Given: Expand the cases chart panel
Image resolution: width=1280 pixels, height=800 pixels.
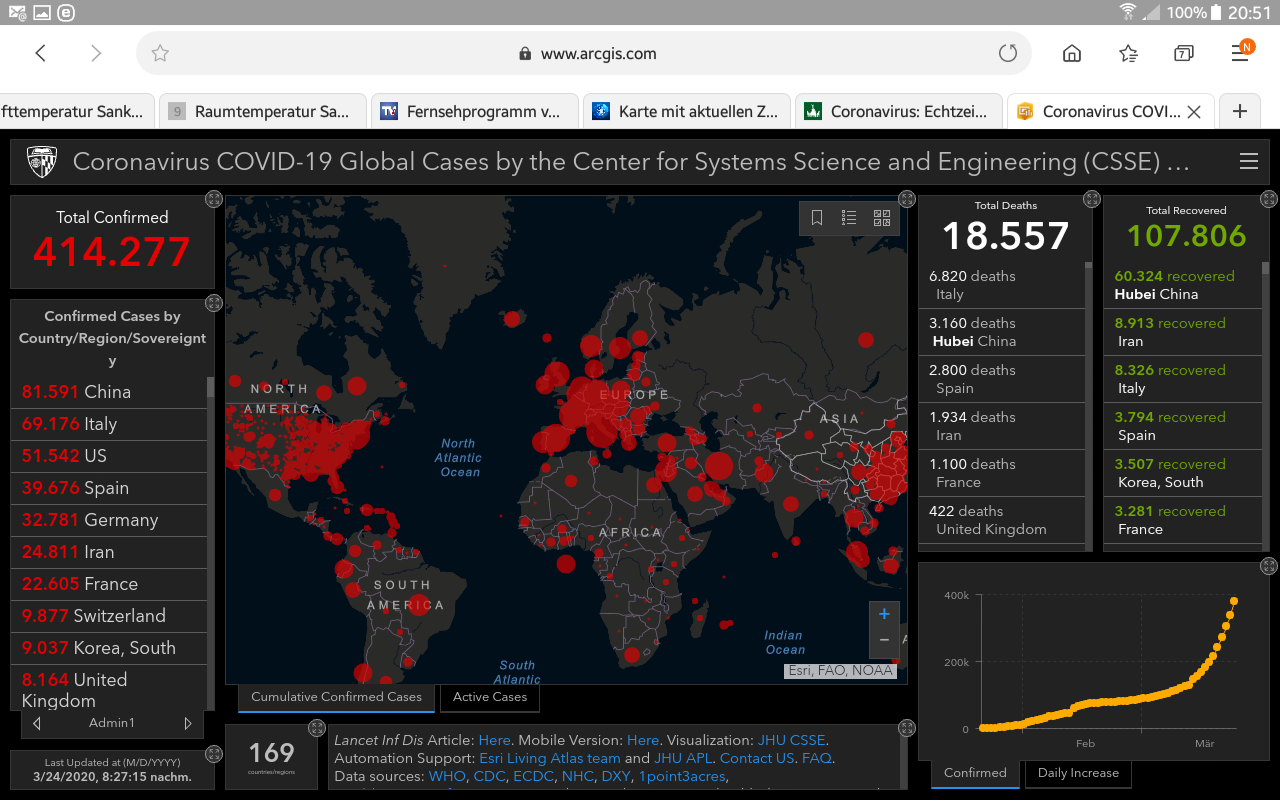Looking at the screenshot, I should 1269,566.
